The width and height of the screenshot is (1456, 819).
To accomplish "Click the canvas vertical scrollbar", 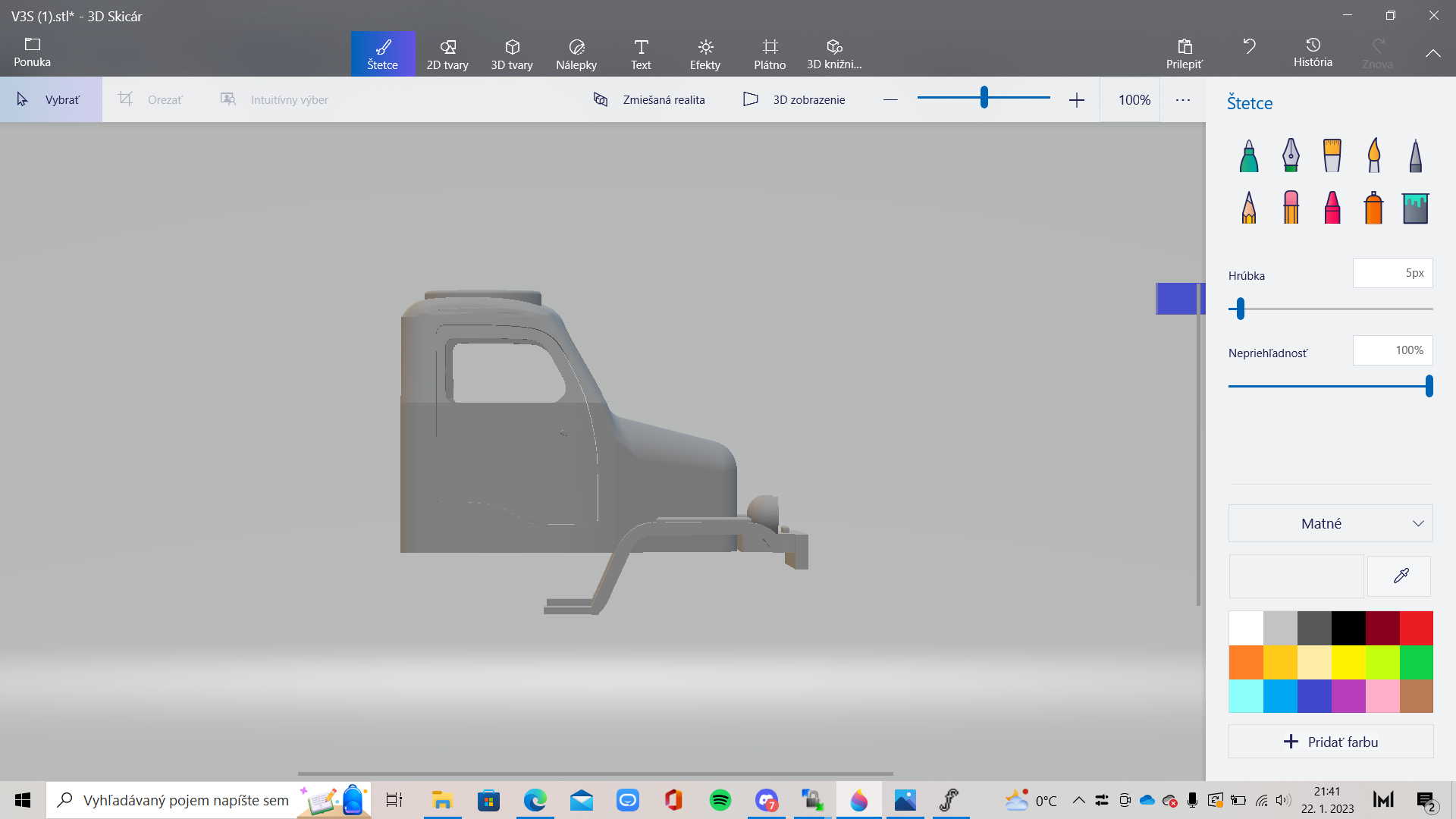I will 1198,444.
